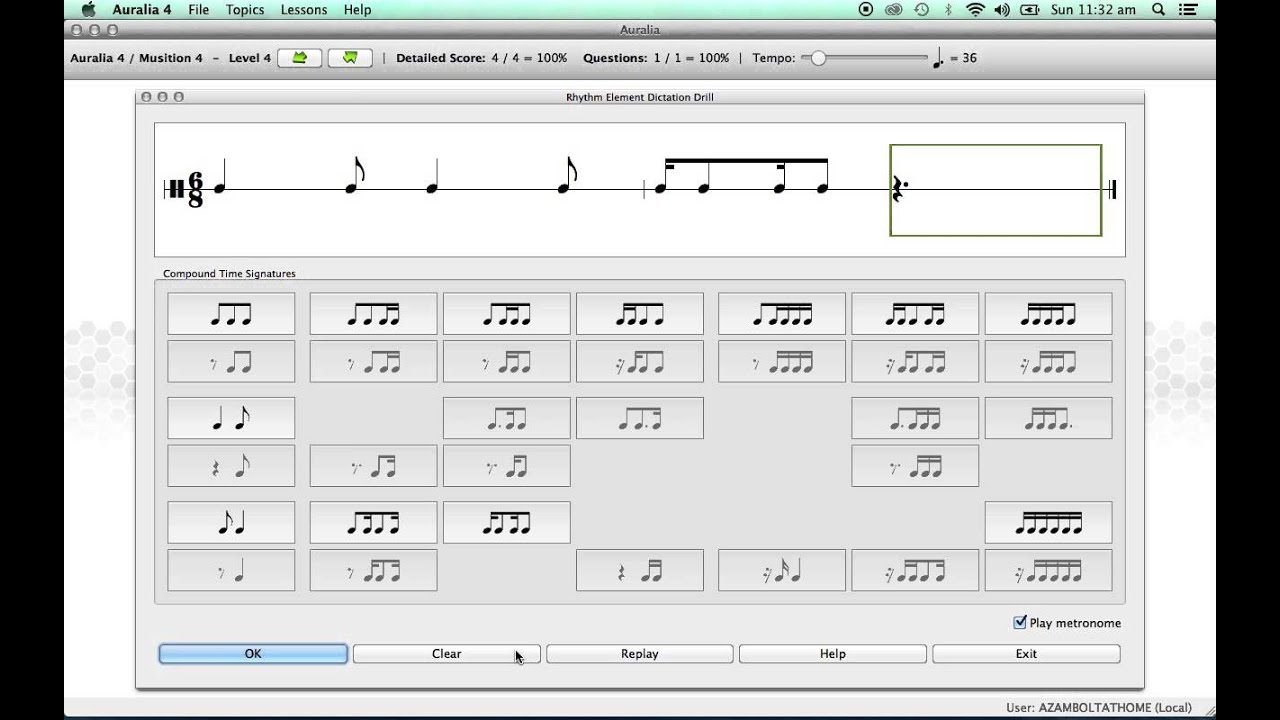
Task: Click the Exit button
Action: tap(1026, 653)
